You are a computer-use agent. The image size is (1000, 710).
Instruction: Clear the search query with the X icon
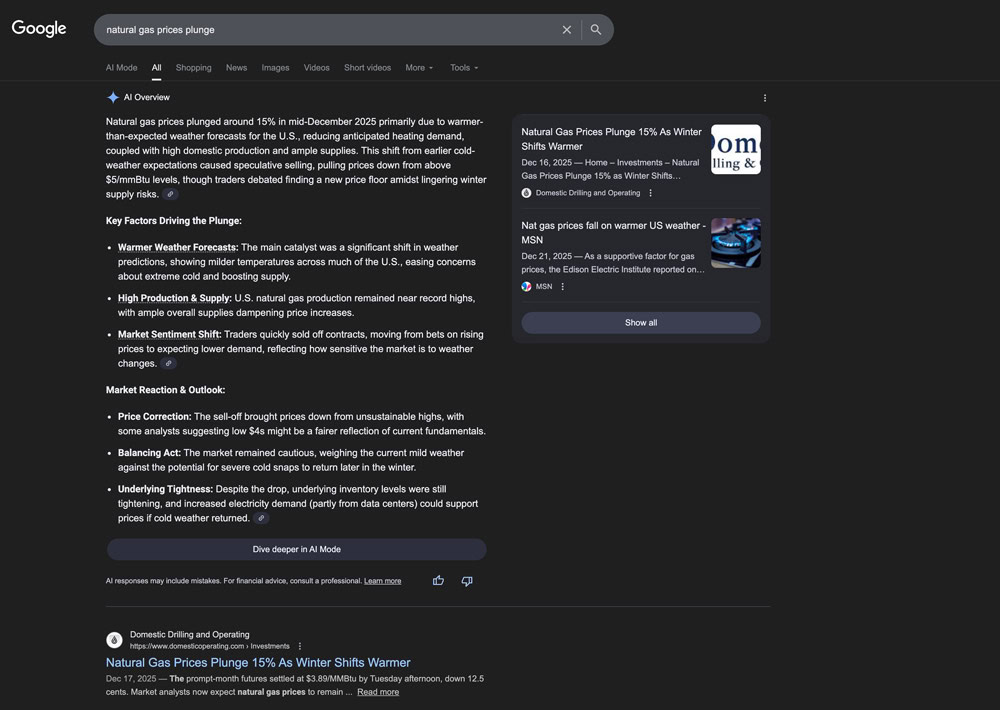point(566,29)
